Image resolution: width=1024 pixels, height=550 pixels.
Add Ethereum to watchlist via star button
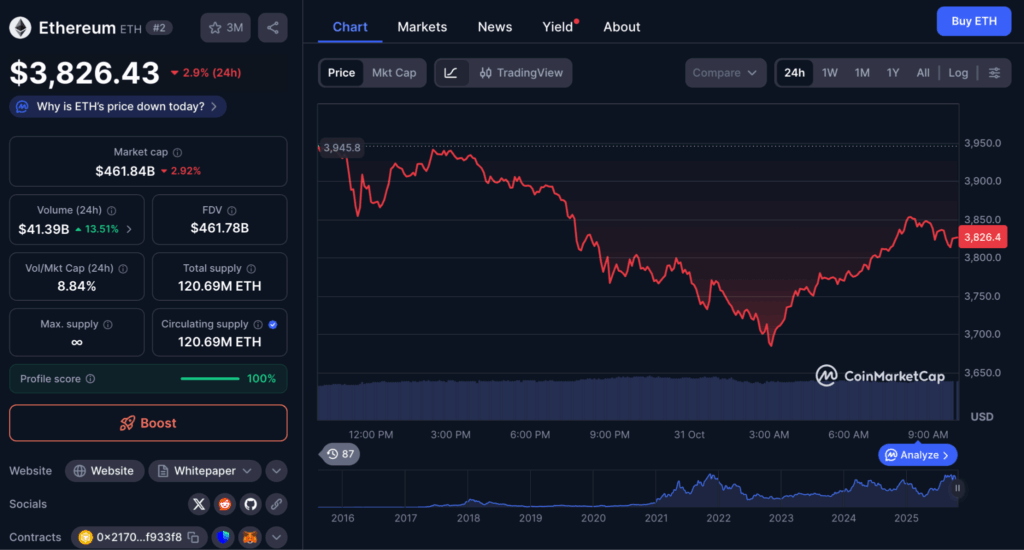(x=225, y=28)
